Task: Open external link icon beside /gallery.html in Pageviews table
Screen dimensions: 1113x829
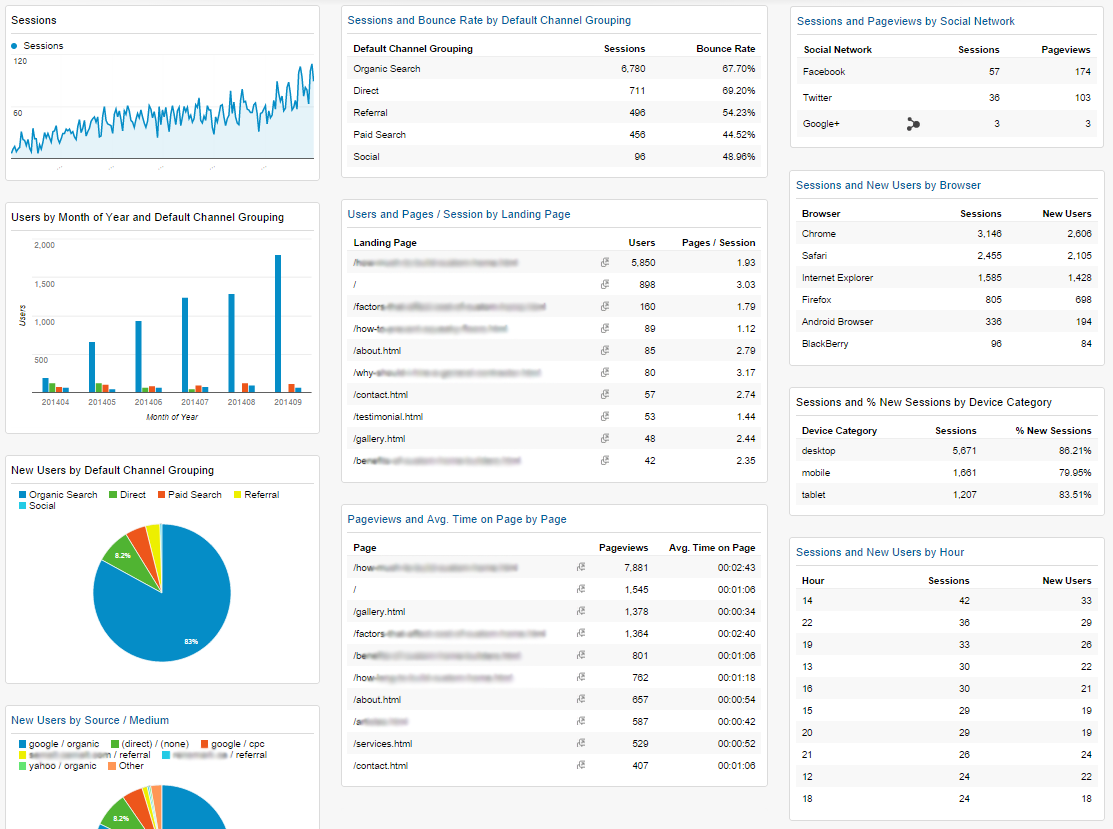Action: (x=580, y=612)
